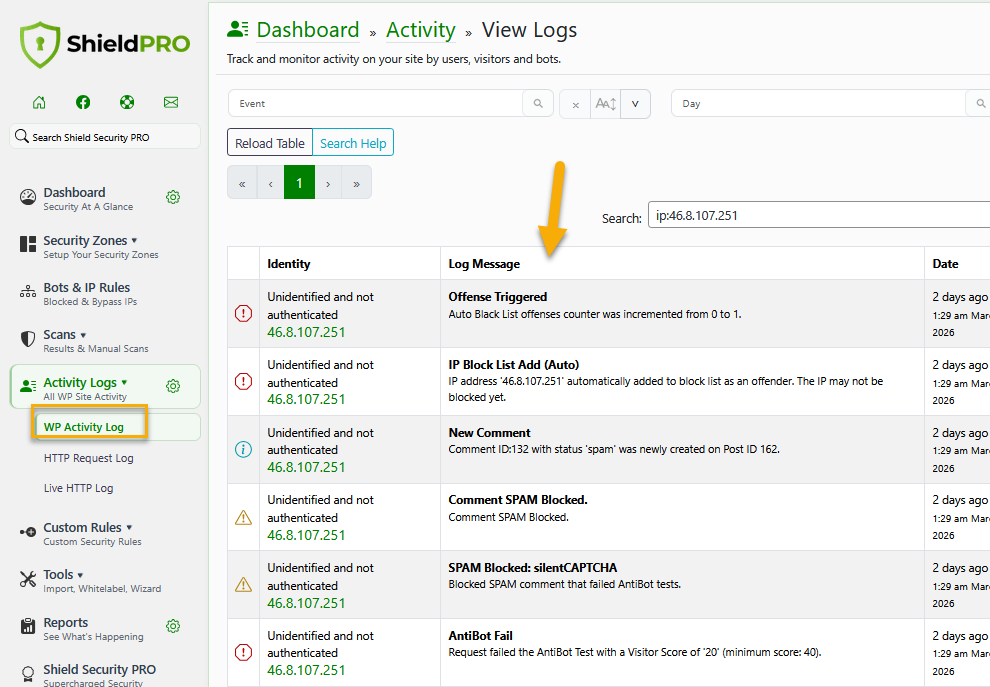
Task: Click the Event field search magnifier
Action: tap(538, 103)
